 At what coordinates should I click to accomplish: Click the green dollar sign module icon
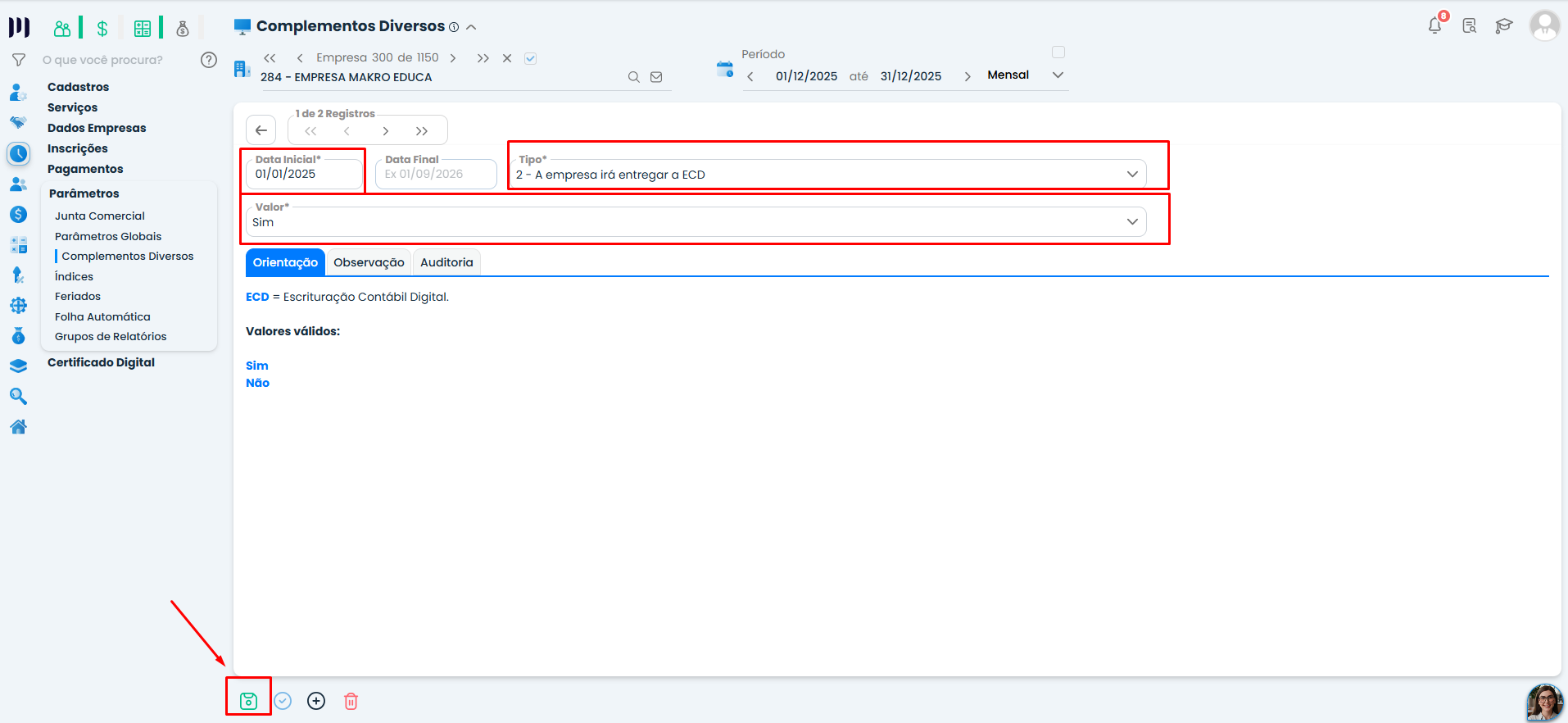click(x=102, y=29)
